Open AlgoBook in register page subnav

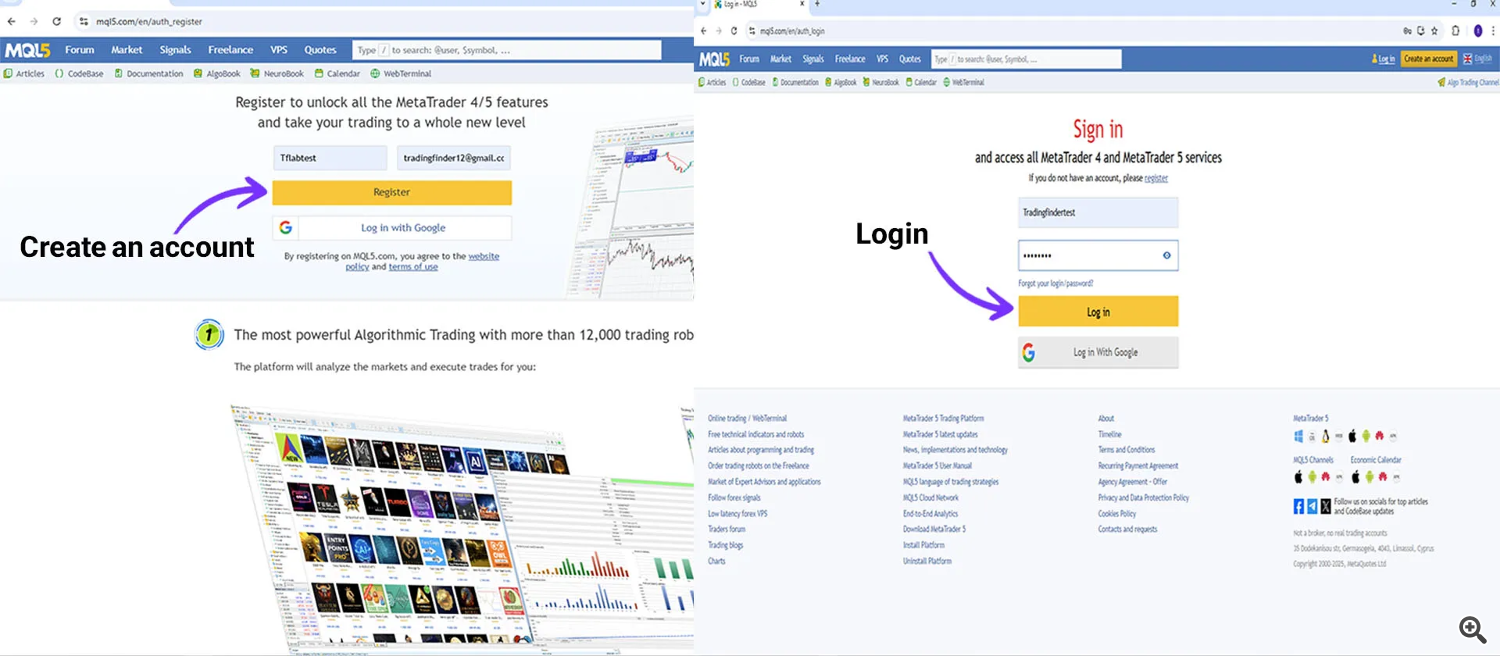pyautogui.click(x=218, y=73)
